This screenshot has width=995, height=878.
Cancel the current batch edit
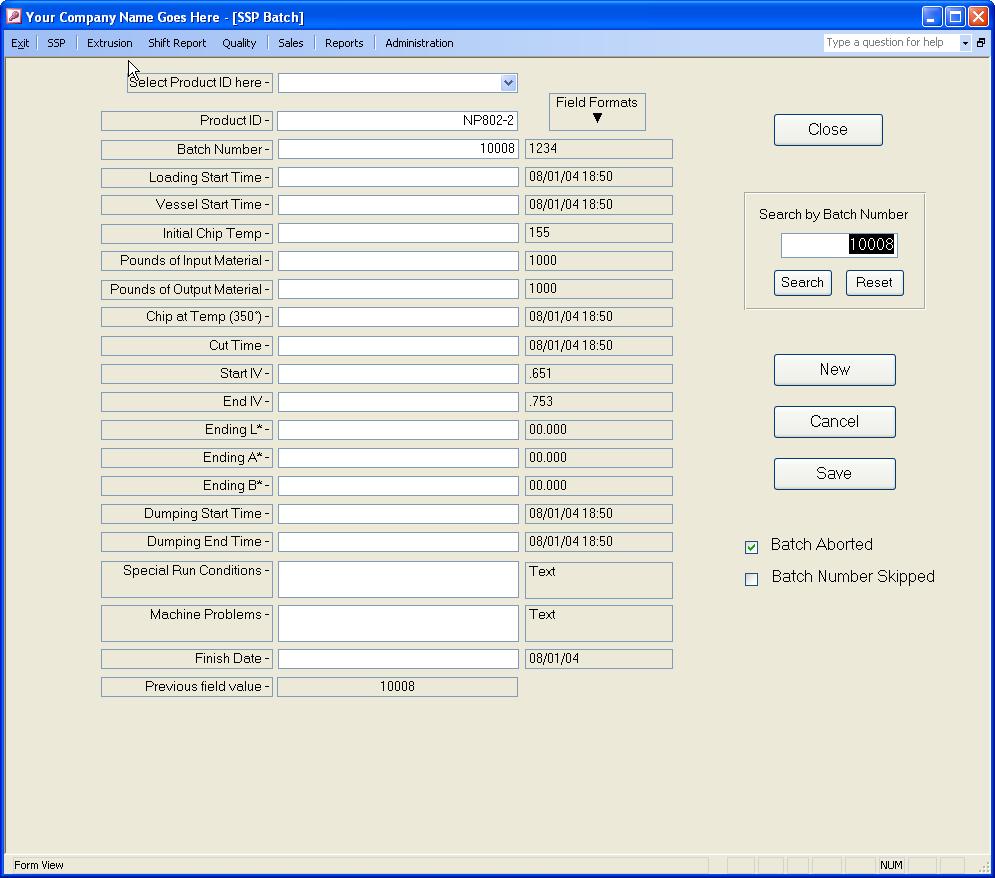[x=834, y=422]
